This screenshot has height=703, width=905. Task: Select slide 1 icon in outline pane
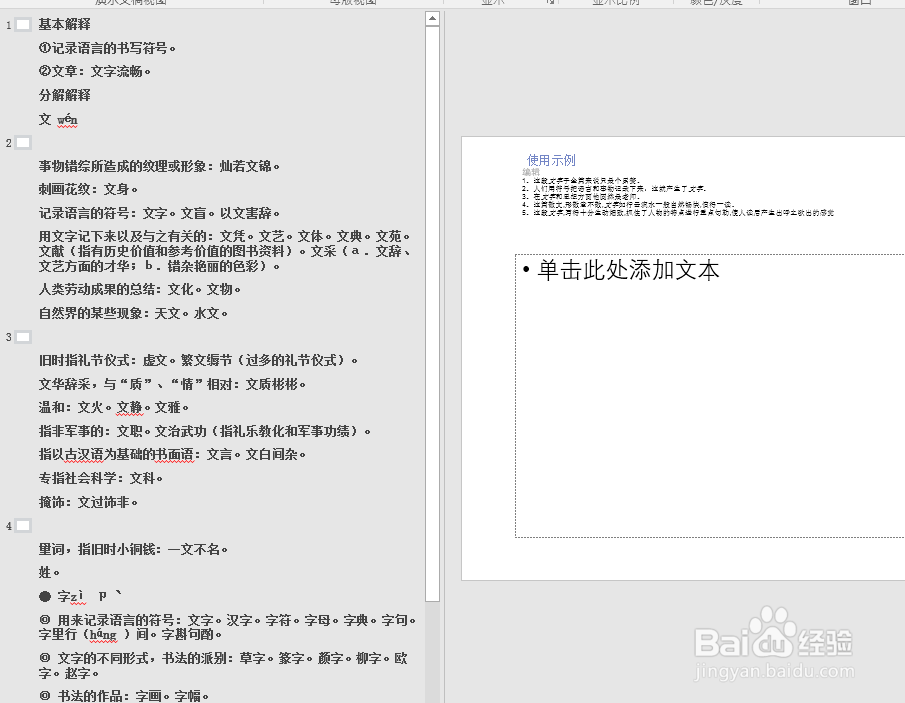point(23,25)
